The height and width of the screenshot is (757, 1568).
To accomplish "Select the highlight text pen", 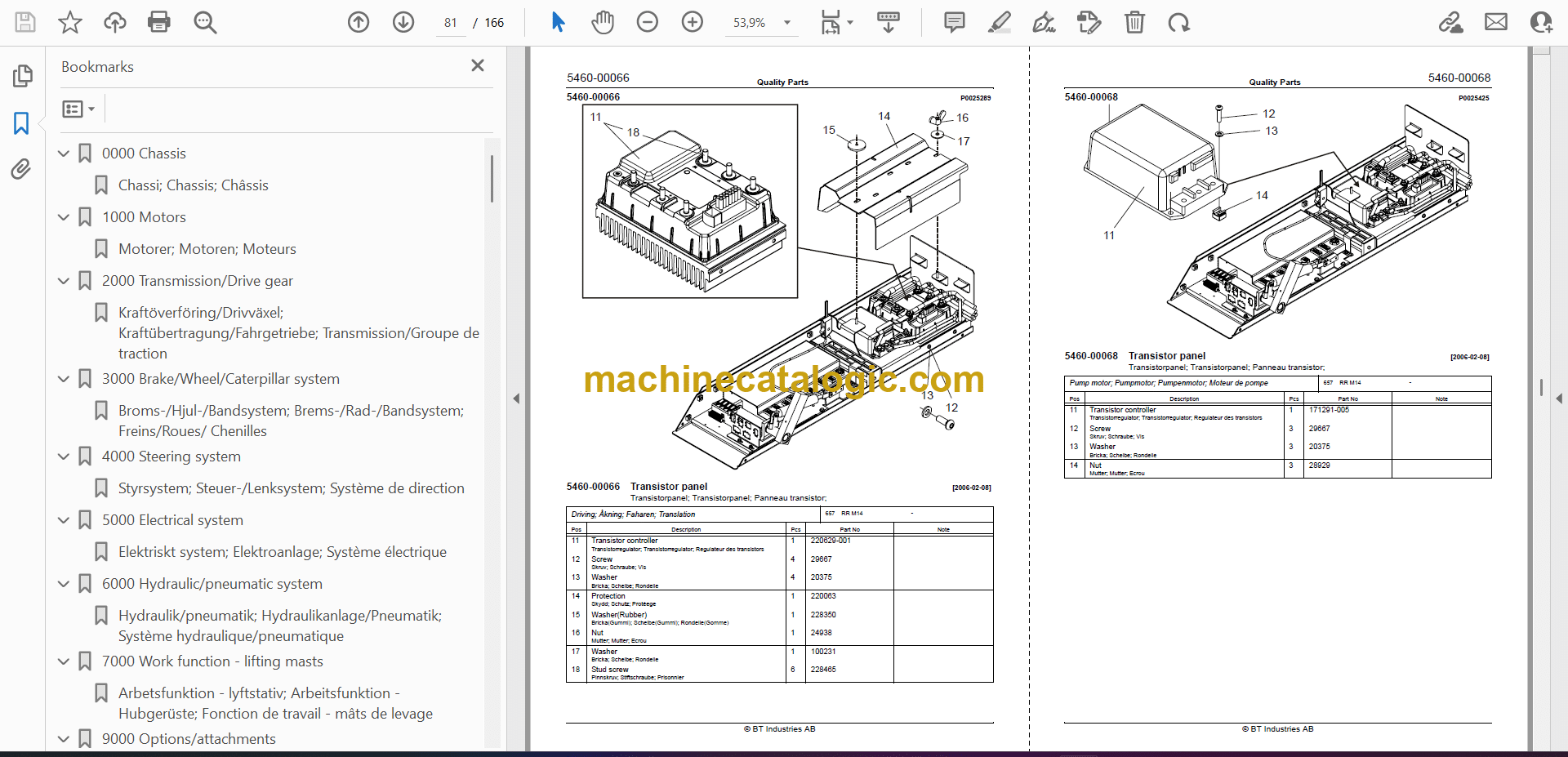I will pyautogui.click(x=999, y=22).
